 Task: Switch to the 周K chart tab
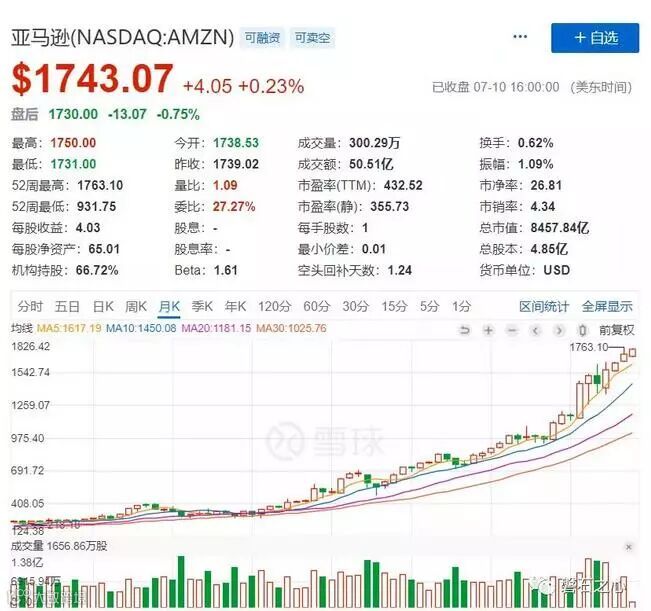(x=136, y=307)
